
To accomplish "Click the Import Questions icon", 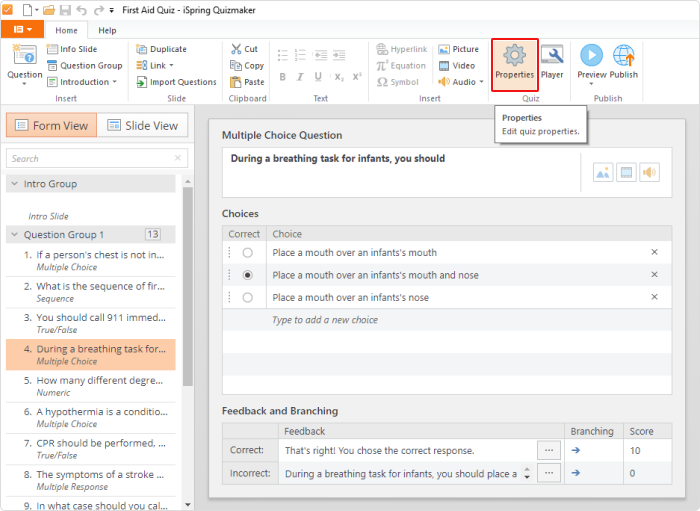I will point(142,82).
